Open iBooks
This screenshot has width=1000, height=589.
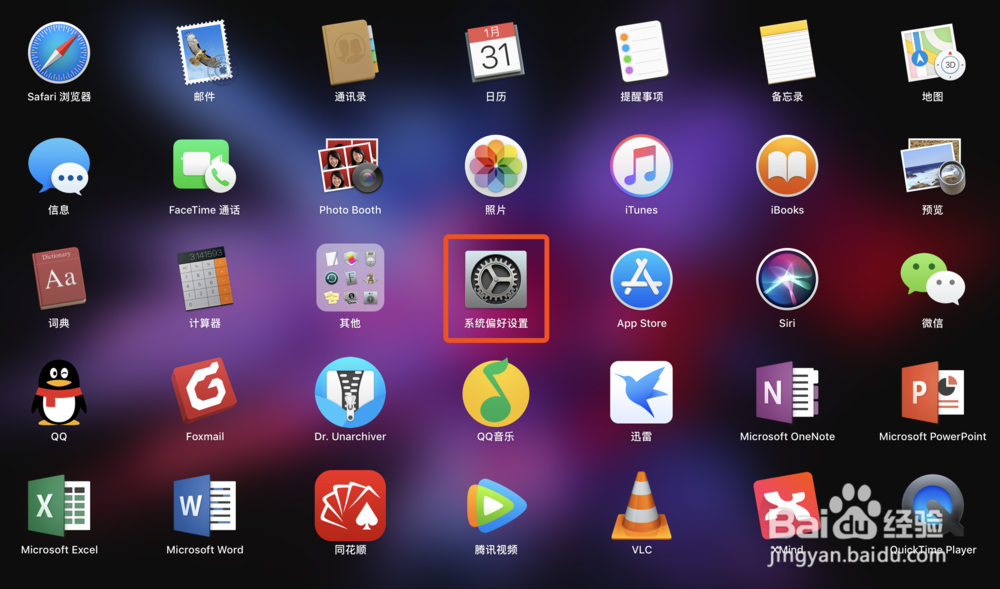point(787,166)
